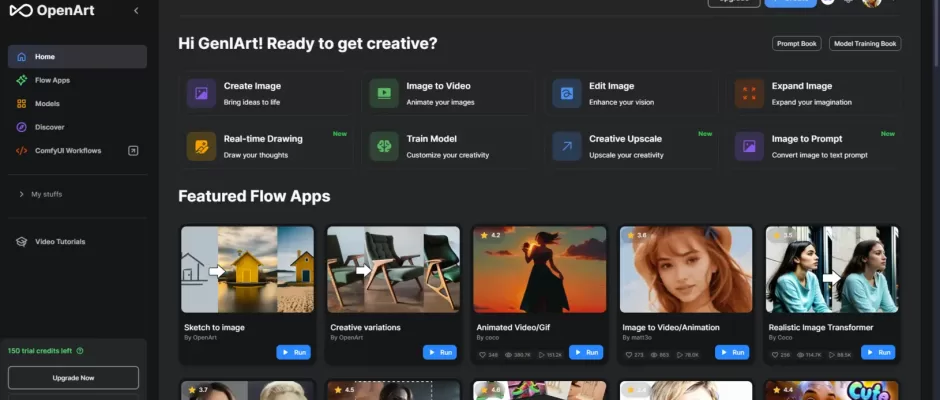Open Flow Apps in the sidebar
The height and width of the screenshot is (400, 940).
[77, 80]
